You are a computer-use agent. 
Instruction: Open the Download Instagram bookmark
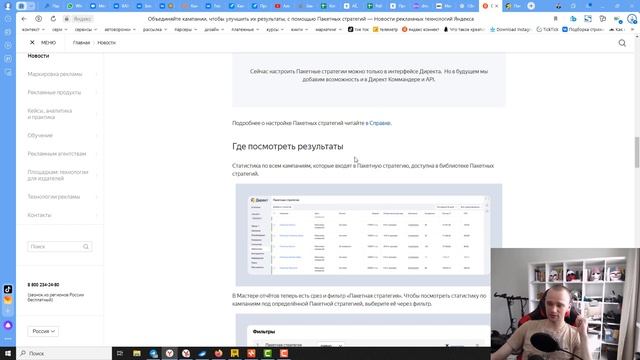coord(510,29)
